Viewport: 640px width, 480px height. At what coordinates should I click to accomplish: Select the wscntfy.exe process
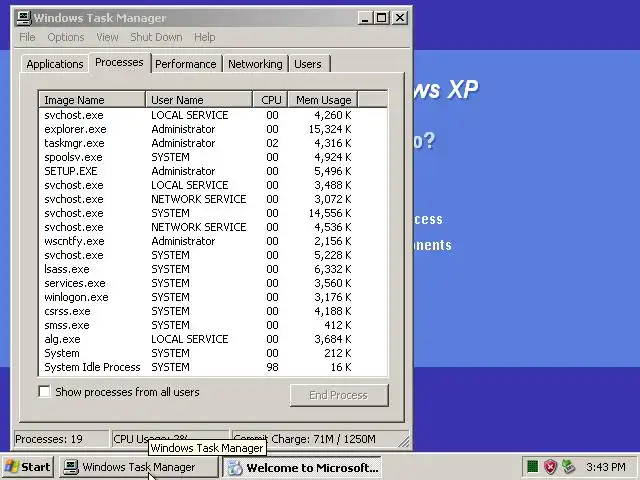coord(213,241)
